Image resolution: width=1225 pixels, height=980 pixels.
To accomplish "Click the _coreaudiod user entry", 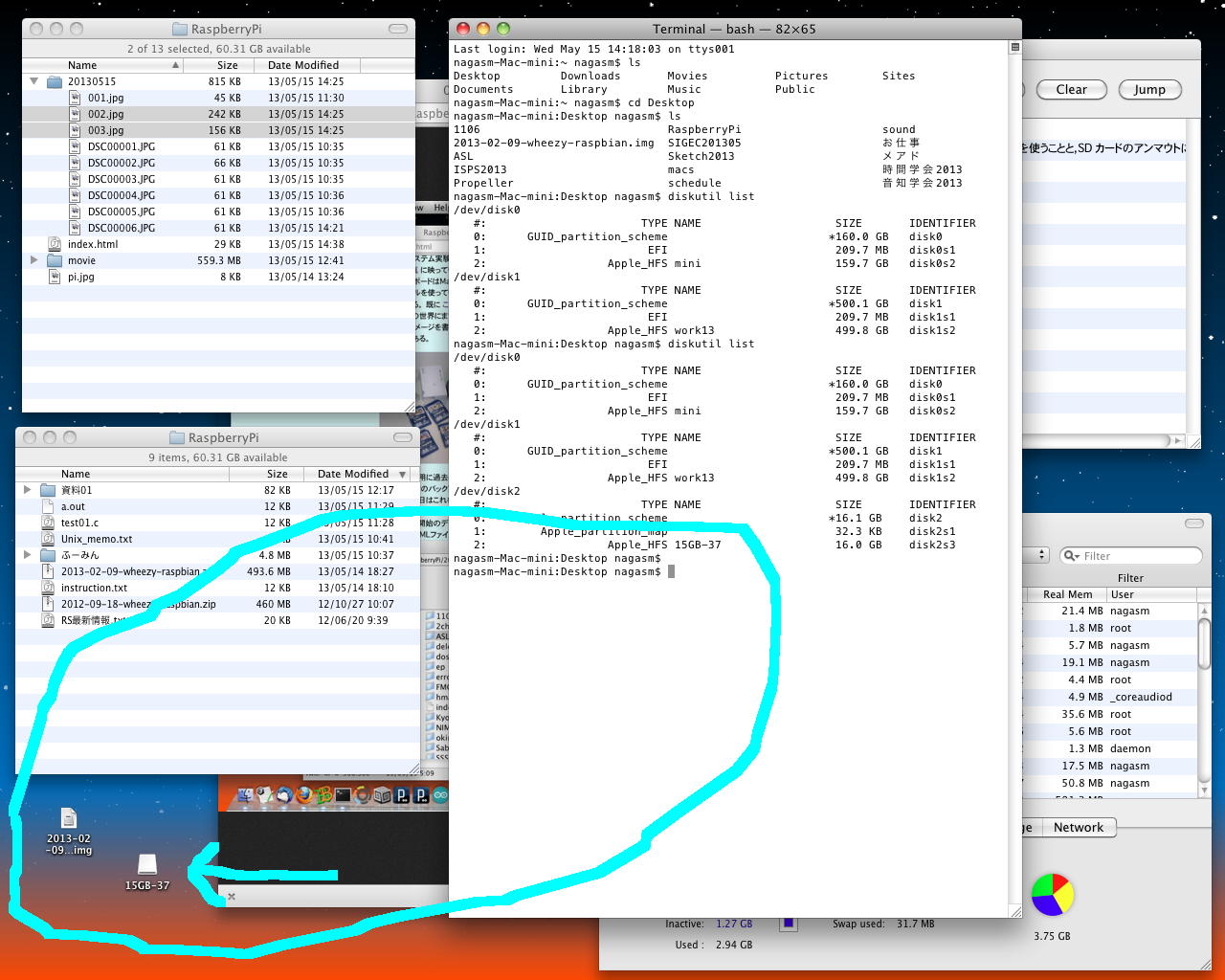I will coord(1141,697).
